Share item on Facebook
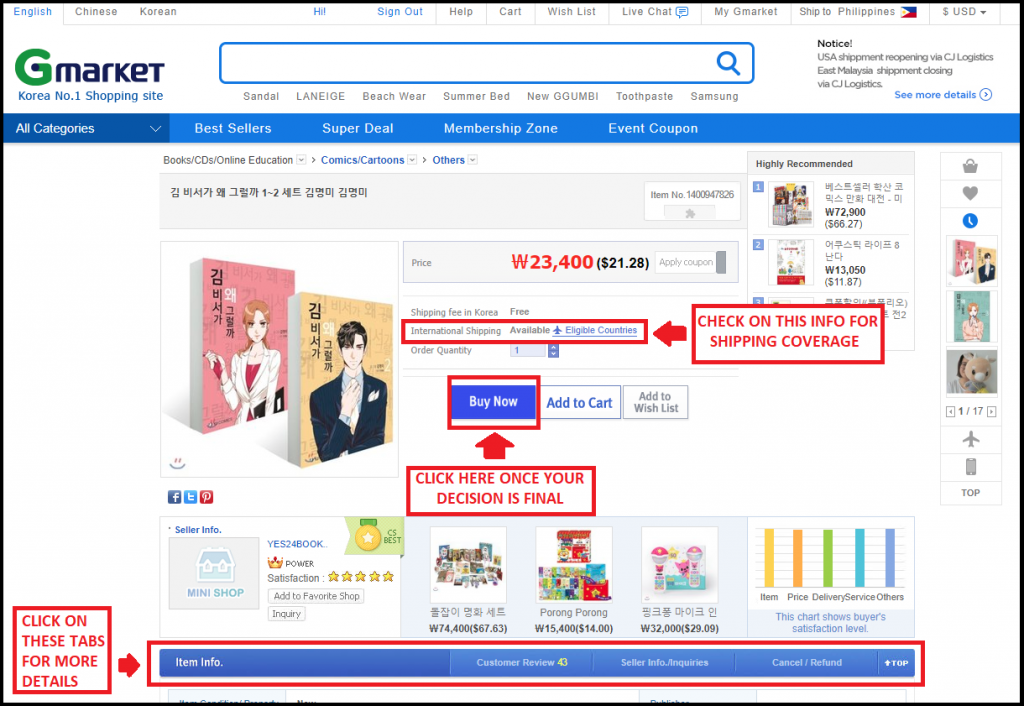This screenshot has width=1024, height=706. coord(174,497)
